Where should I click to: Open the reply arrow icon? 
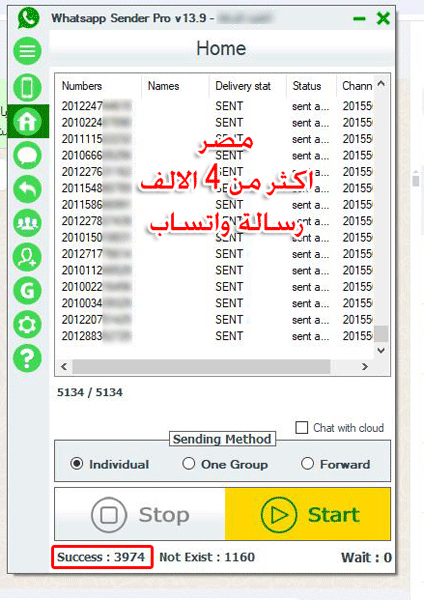27,189
